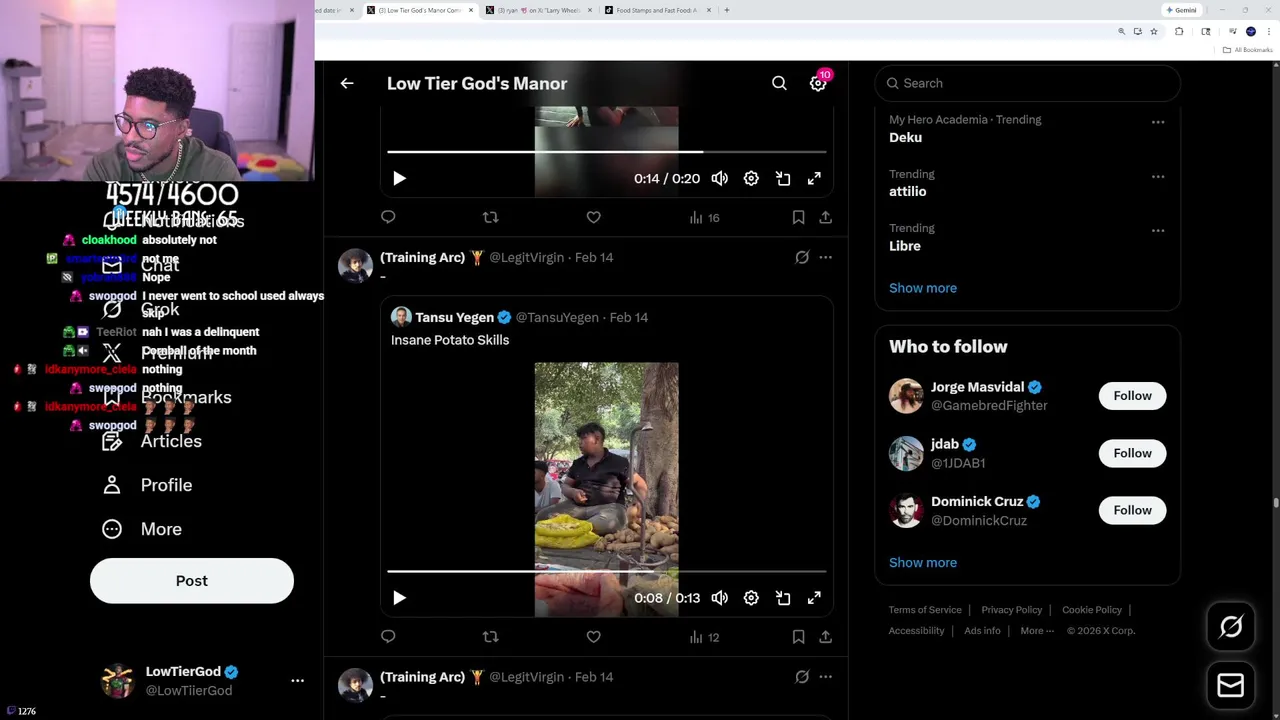Toggle picture-in-picture on the 0:14 / 0:20 video
Screen dimensions: 1280x720
(x=783, y=178)
